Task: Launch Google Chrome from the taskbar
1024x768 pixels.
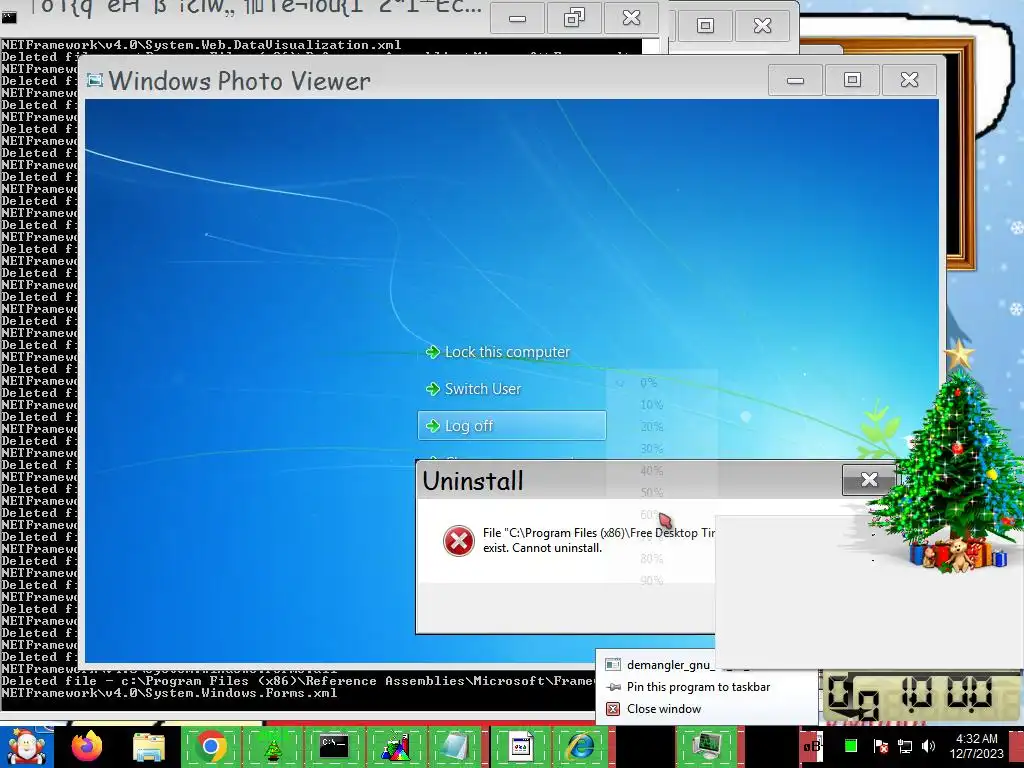Action: coord(210,746)
